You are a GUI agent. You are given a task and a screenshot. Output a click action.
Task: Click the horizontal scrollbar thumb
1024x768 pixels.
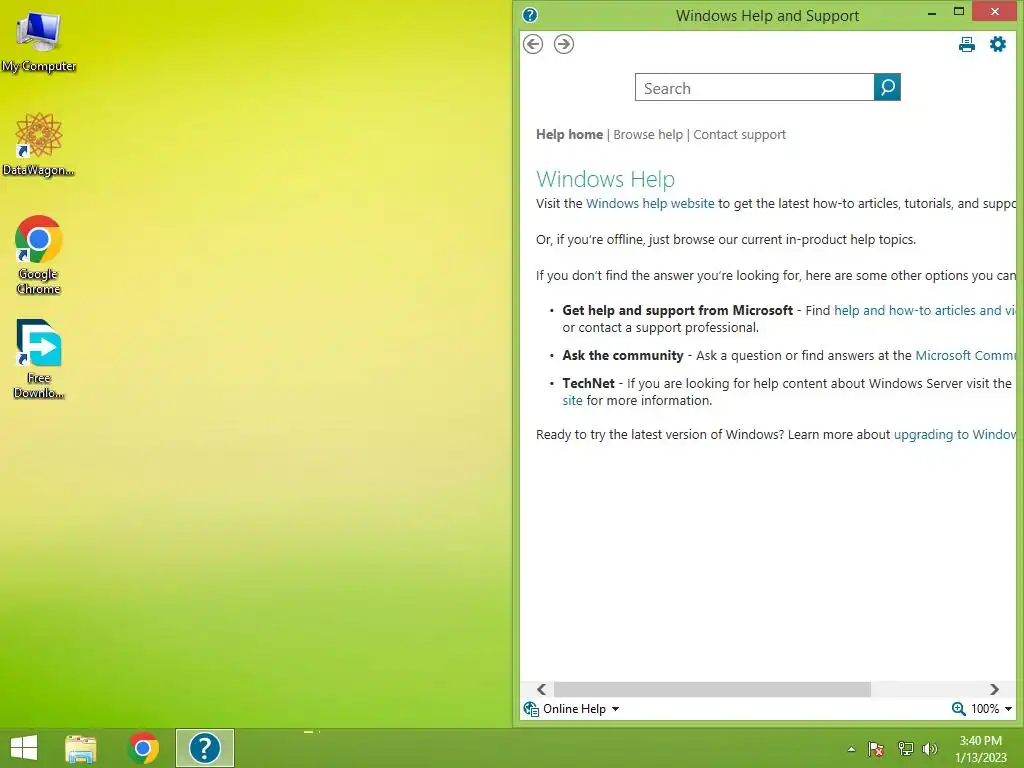point(712,690)
